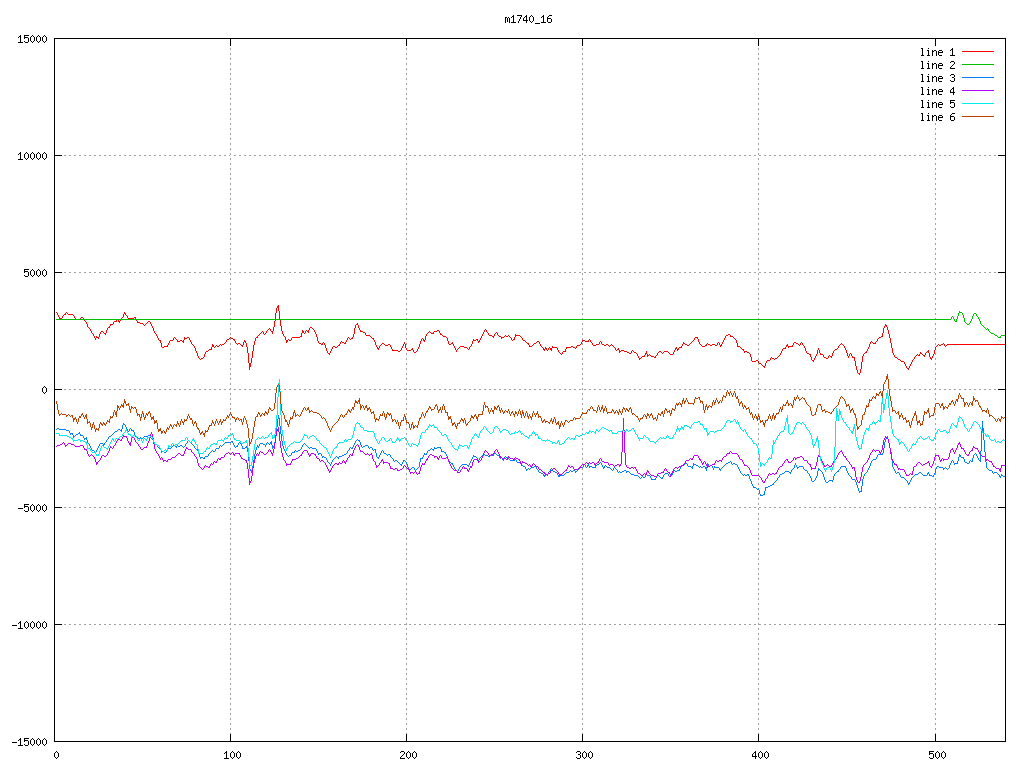Click the -5000 y-axis tick label
The width and height of the screenshot is (1024, 768).
31,507
